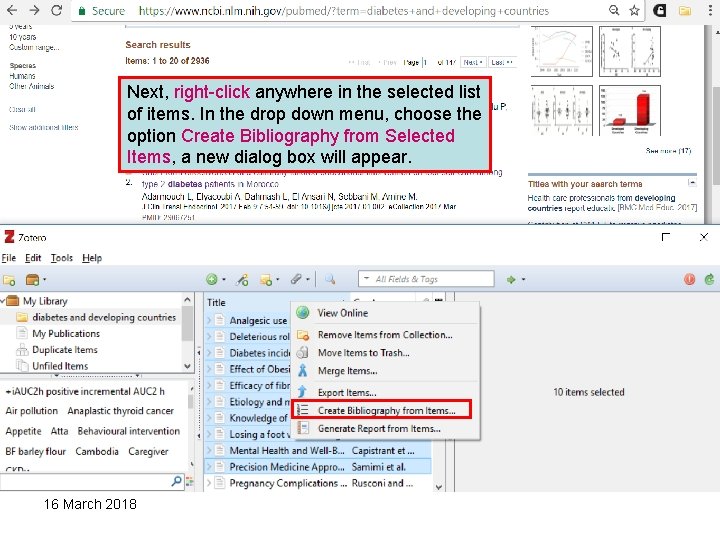The image size is (720, 540).
Task: Click the browser Forward arrow
Action: point(34,10)
